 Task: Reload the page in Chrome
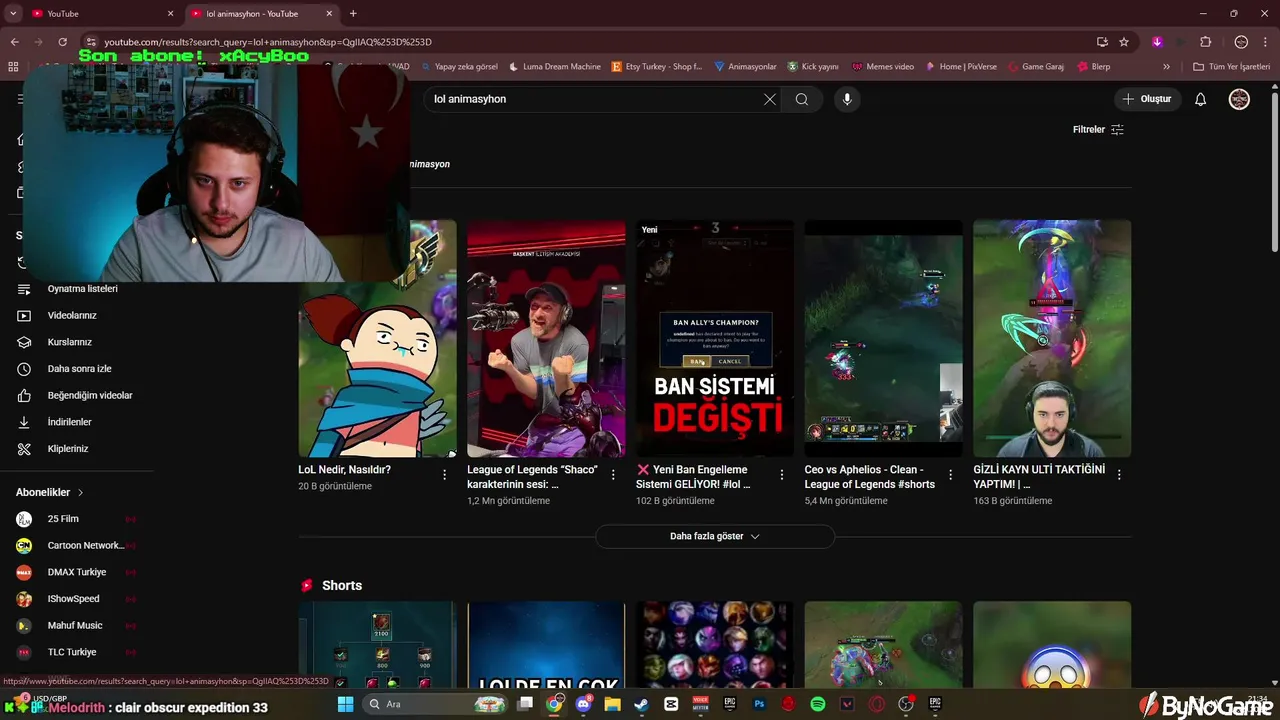[x=62, y=42]
